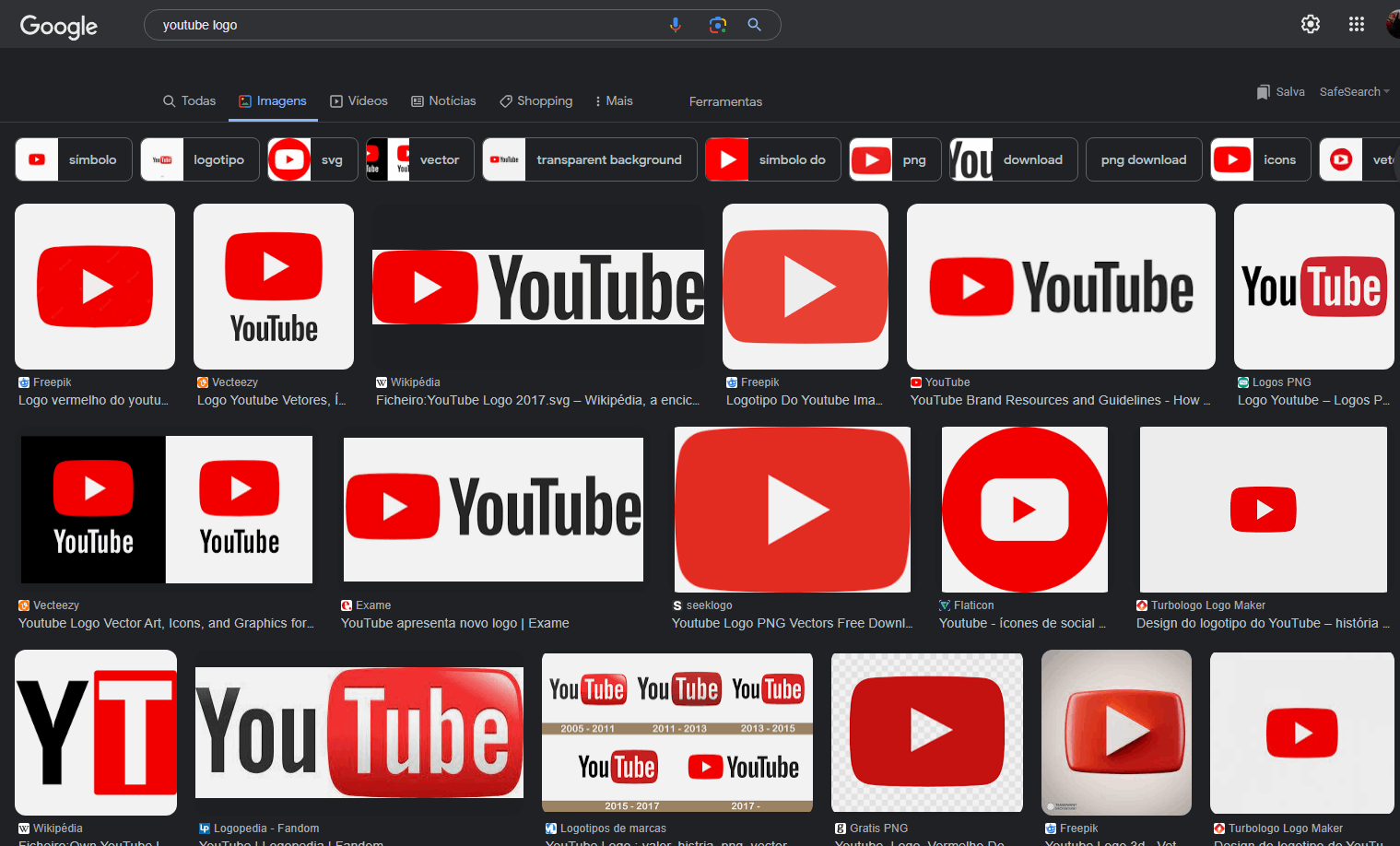Apply the 'logotipo' suggestion chip
This screenshot has width=1400, height=846.
click(x=200, y=159)
